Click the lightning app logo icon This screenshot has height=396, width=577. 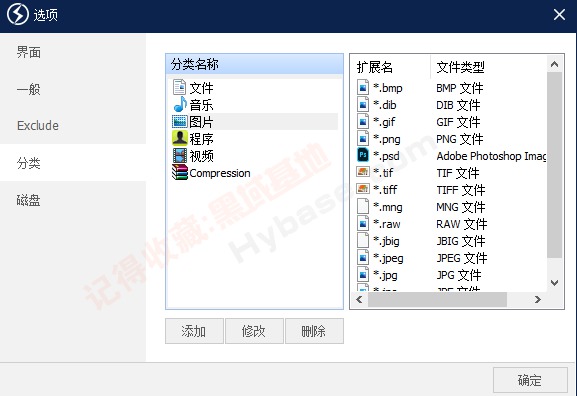click(17, 15)
